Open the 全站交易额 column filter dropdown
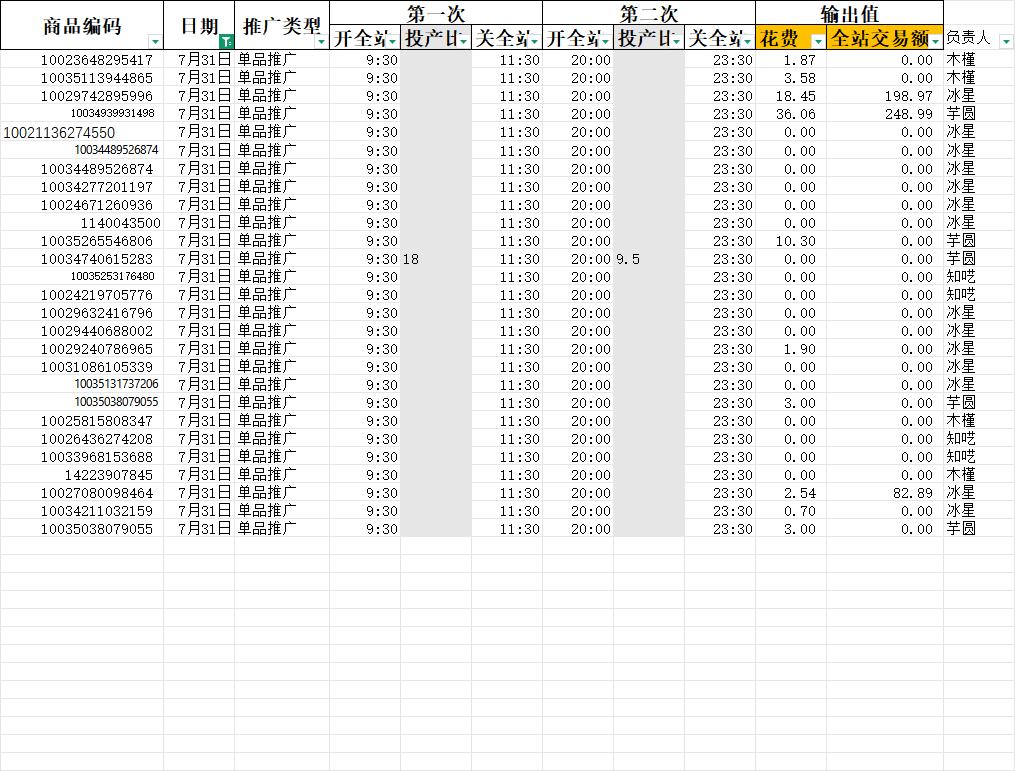 click(x=935, y=42)
